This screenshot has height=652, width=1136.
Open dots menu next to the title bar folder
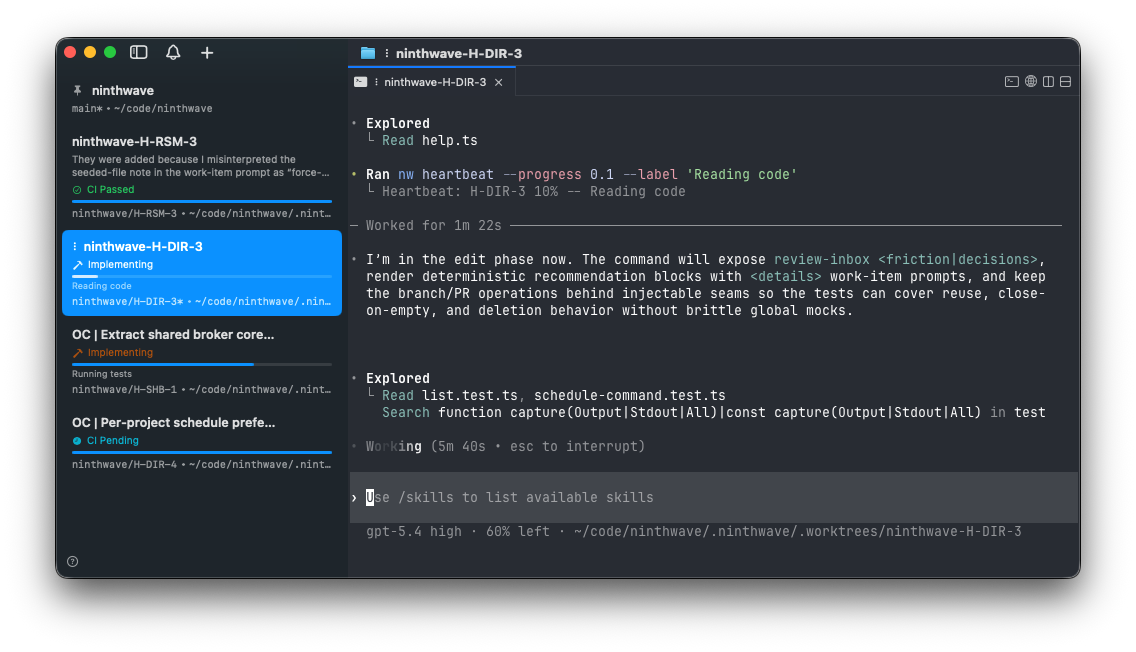coord(385,53)
